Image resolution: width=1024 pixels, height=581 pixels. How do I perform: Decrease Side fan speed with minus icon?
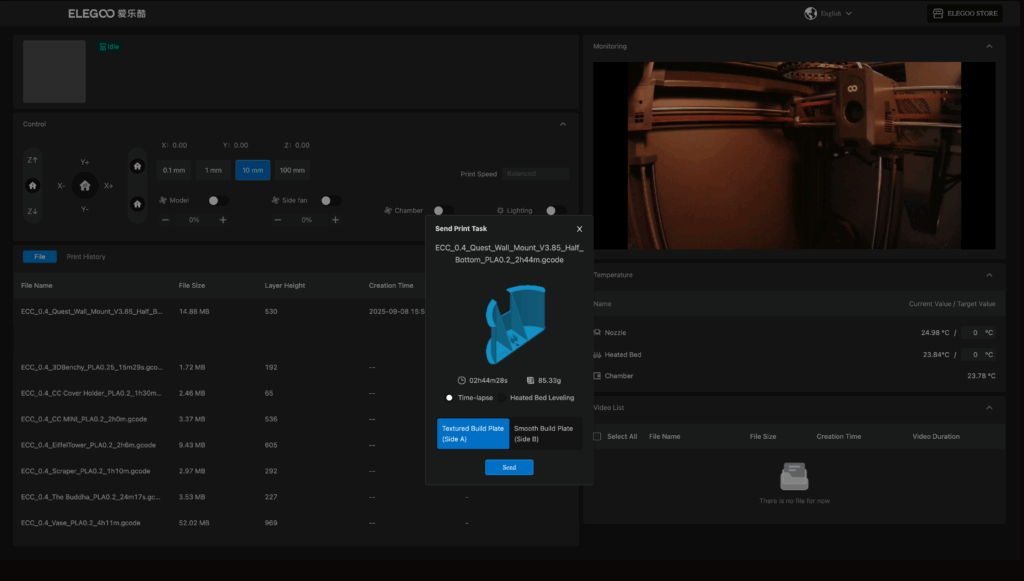[277, 219]
